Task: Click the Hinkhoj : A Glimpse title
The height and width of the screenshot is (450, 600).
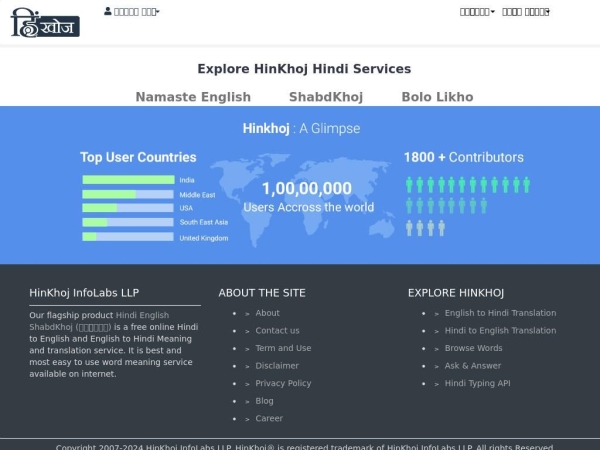Action: pos(301,129)
